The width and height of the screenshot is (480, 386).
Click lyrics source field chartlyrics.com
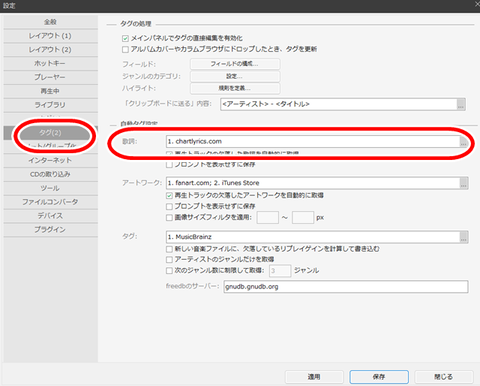point(313,141)
